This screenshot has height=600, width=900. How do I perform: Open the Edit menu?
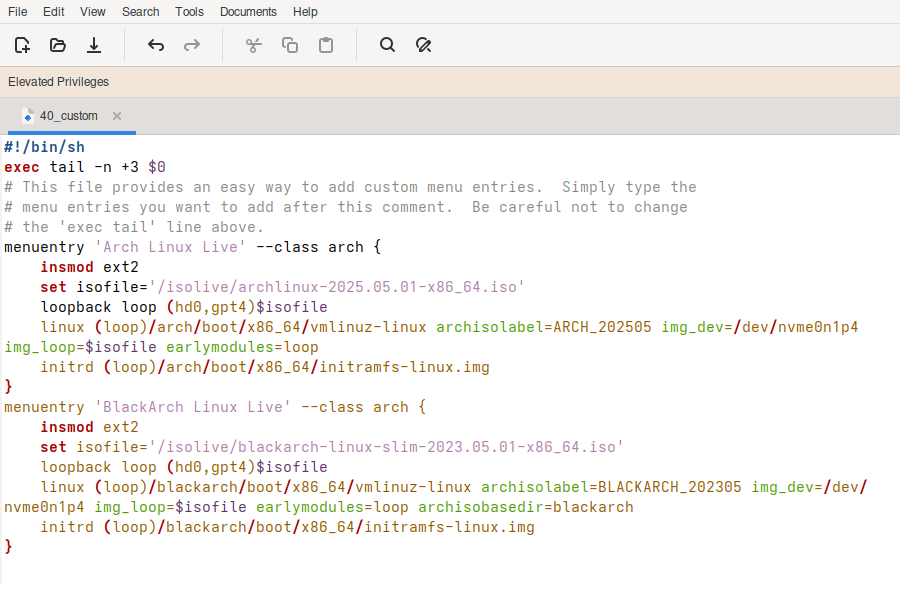click(x=53, y=11)
